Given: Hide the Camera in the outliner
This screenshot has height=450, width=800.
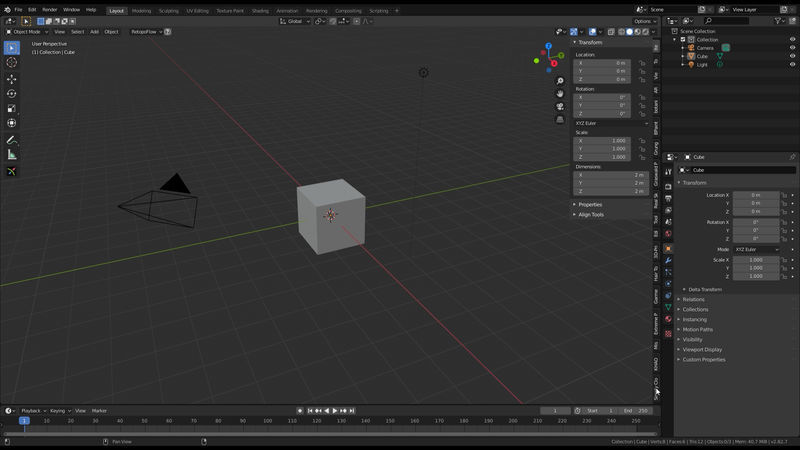Looking at the screenshot, I should (x=792, y=48).
